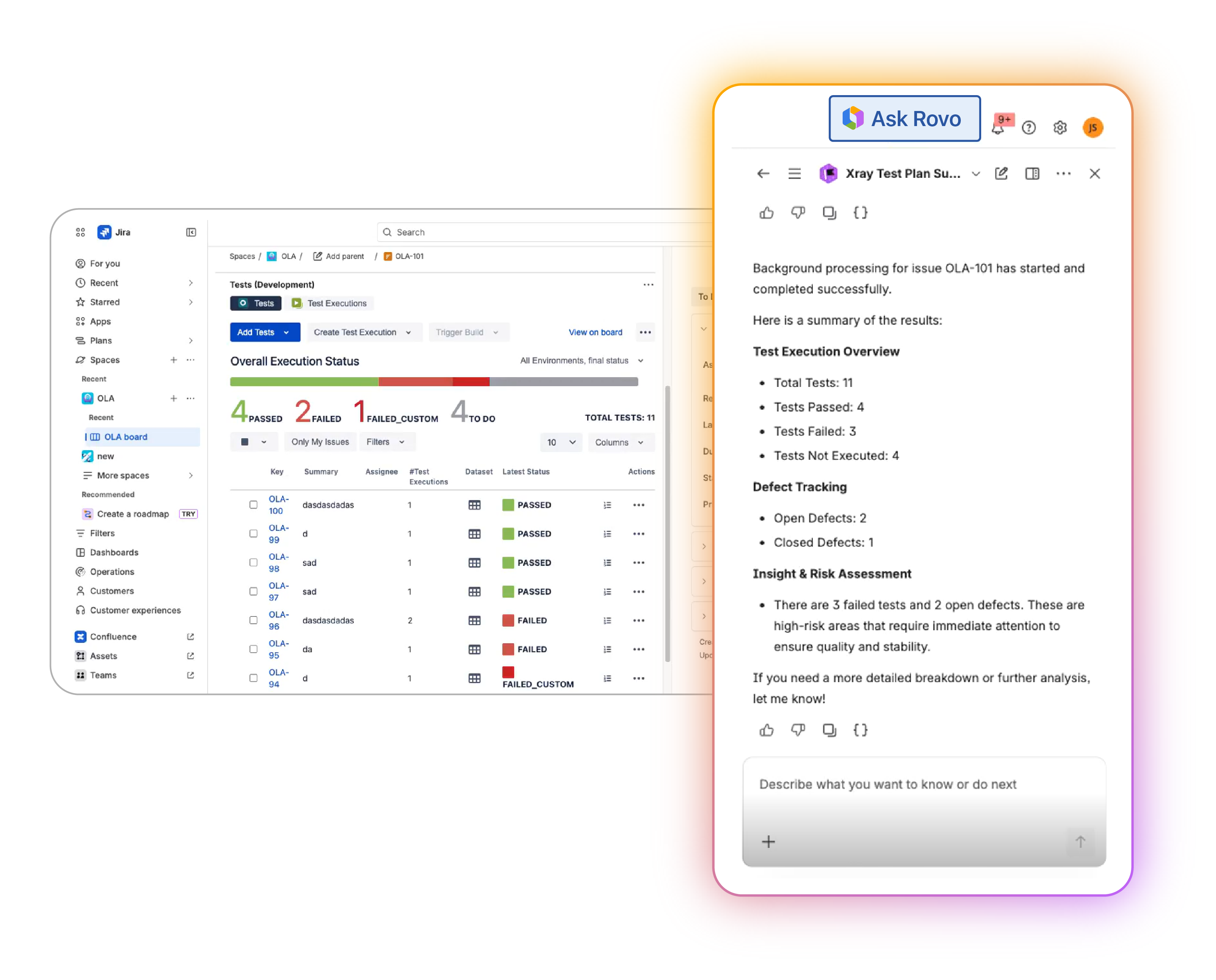Viewport: 1216px width, 980px height.
Task: Add attachment with plus in Rovo prompt
Action: point(768,842)
